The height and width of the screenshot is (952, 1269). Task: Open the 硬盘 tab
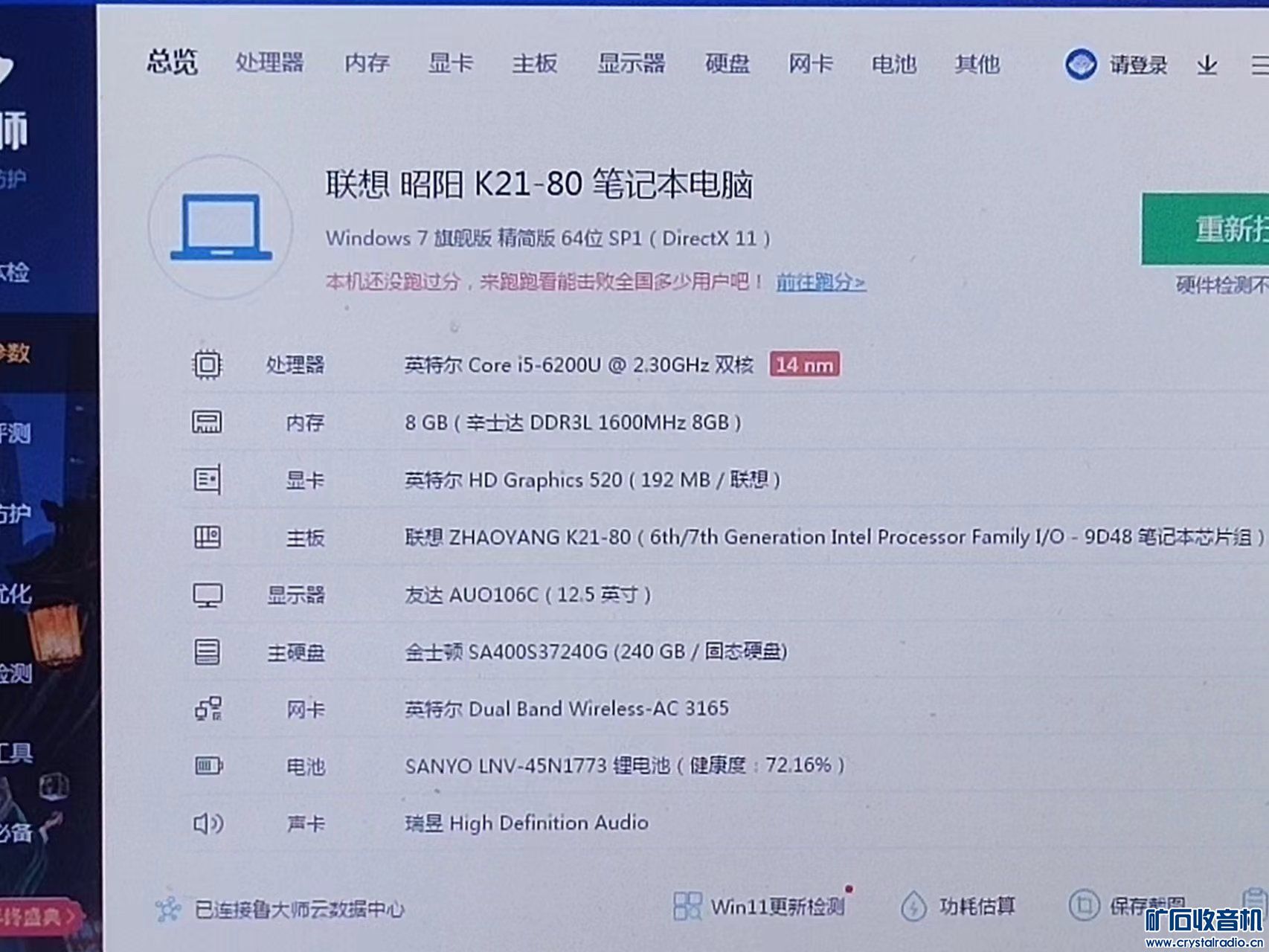[727, 64]
